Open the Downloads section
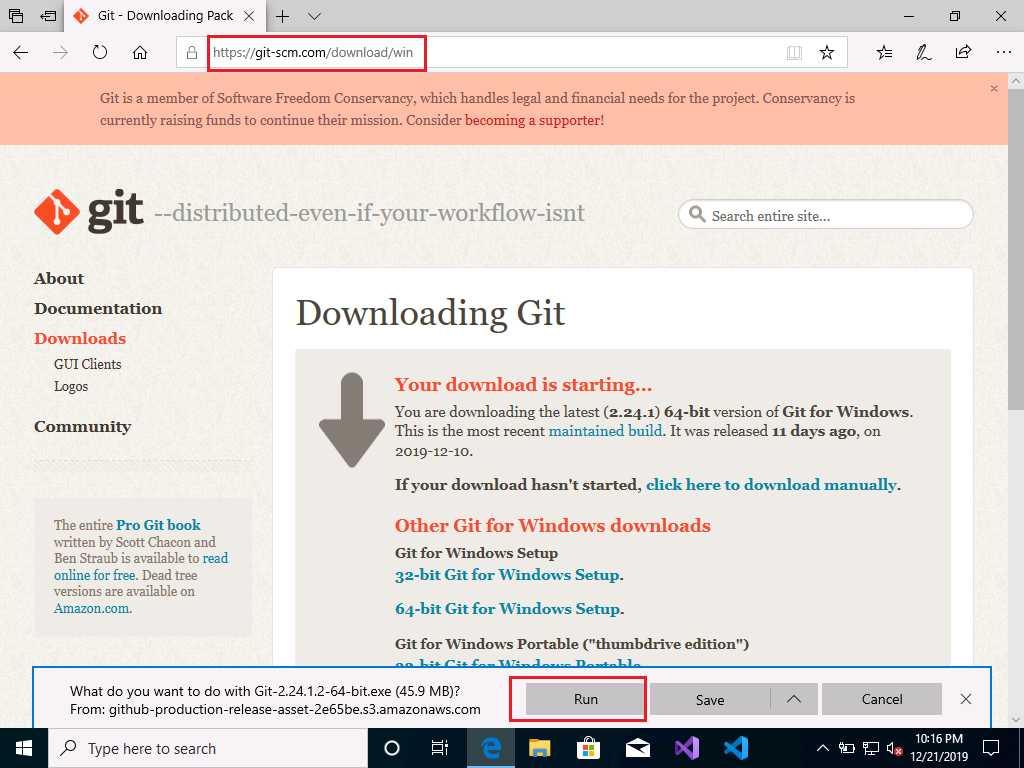1024x768 pixels. click(x=80, y=338)
